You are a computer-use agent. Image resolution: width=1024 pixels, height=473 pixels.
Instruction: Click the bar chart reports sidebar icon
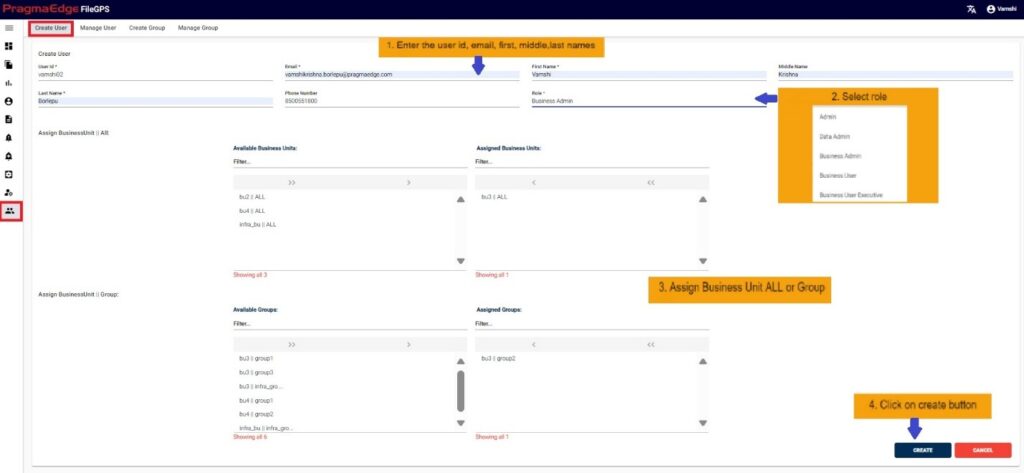[x=9, y=83]
